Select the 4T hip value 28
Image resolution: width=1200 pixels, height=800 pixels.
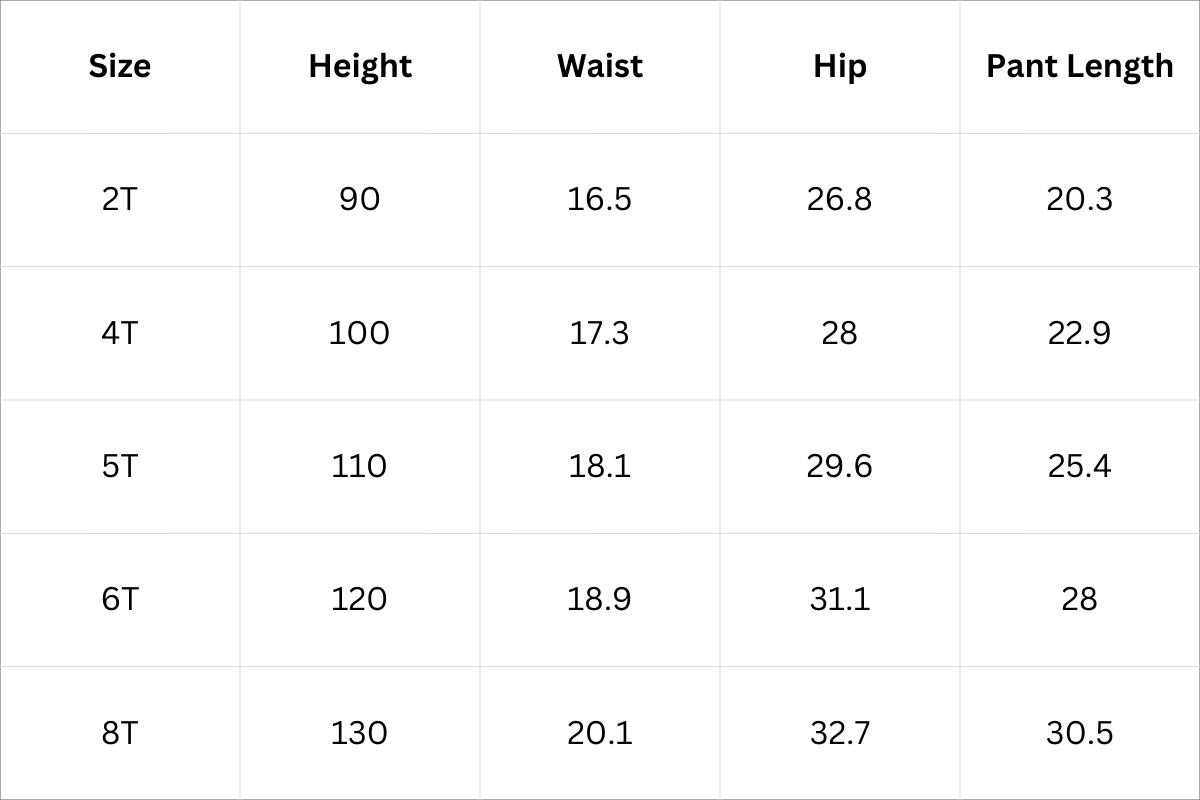[839, 332]
